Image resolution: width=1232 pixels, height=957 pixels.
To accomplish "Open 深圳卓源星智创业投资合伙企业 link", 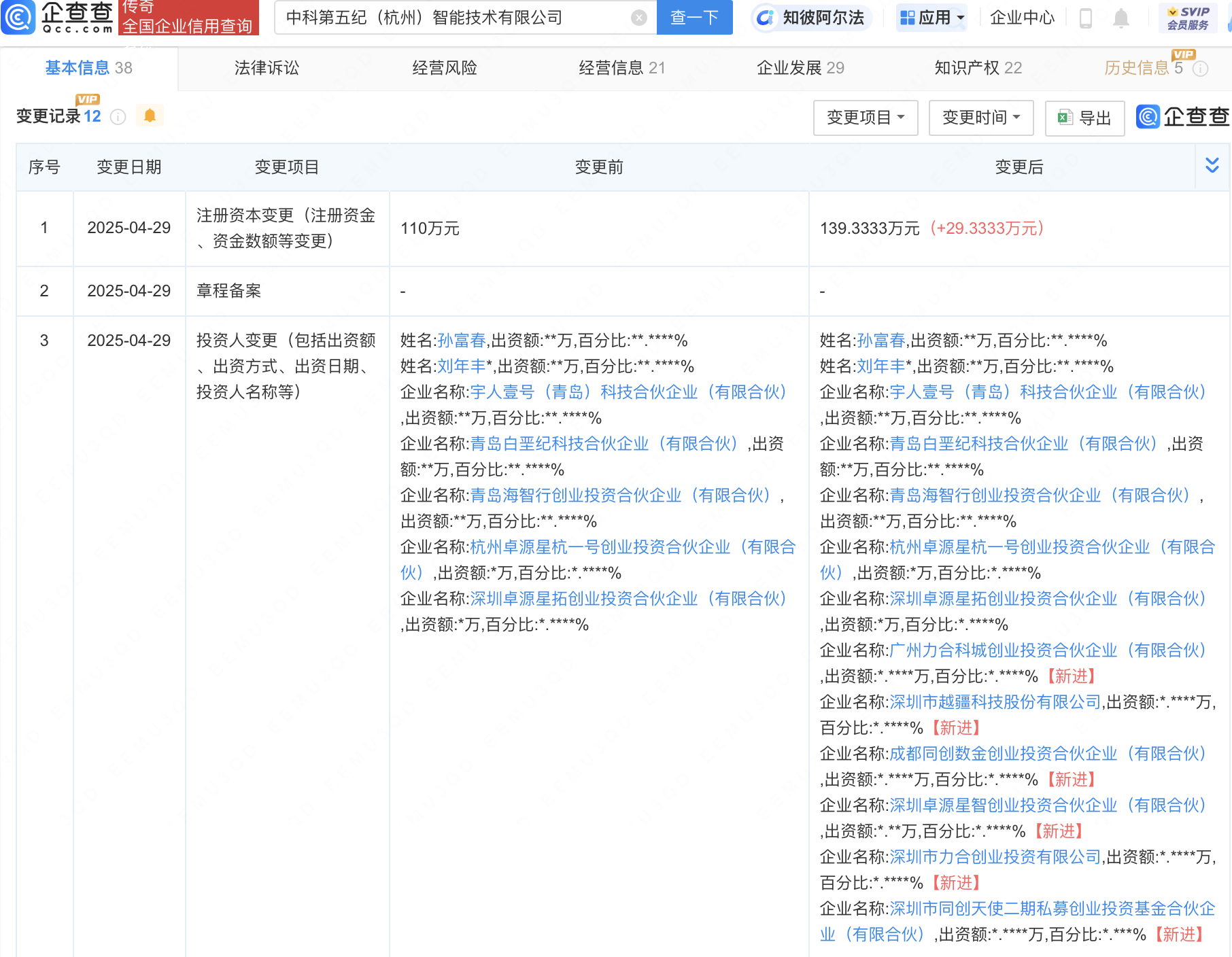I will click(x=1048, y=805).
